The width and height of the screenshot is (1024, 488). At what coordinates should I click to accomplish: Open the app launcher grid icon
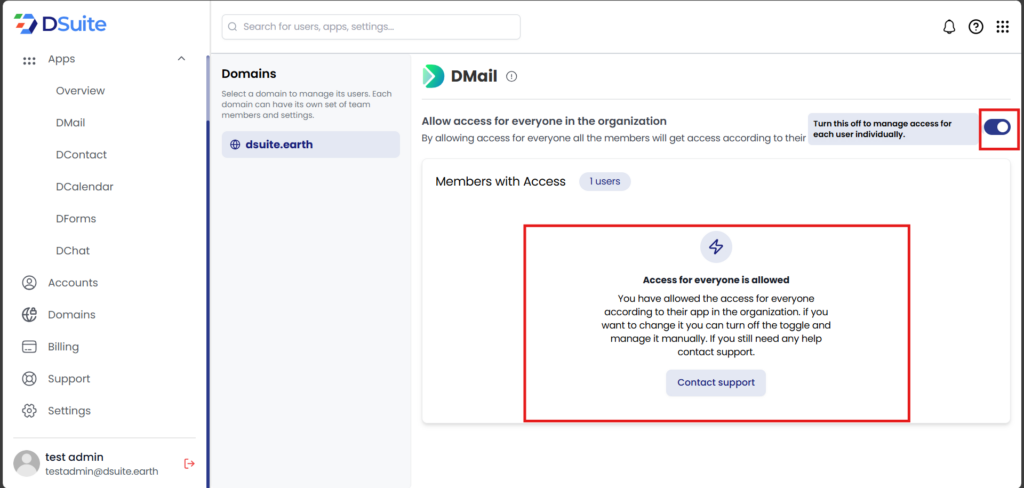pos(1002,27)
